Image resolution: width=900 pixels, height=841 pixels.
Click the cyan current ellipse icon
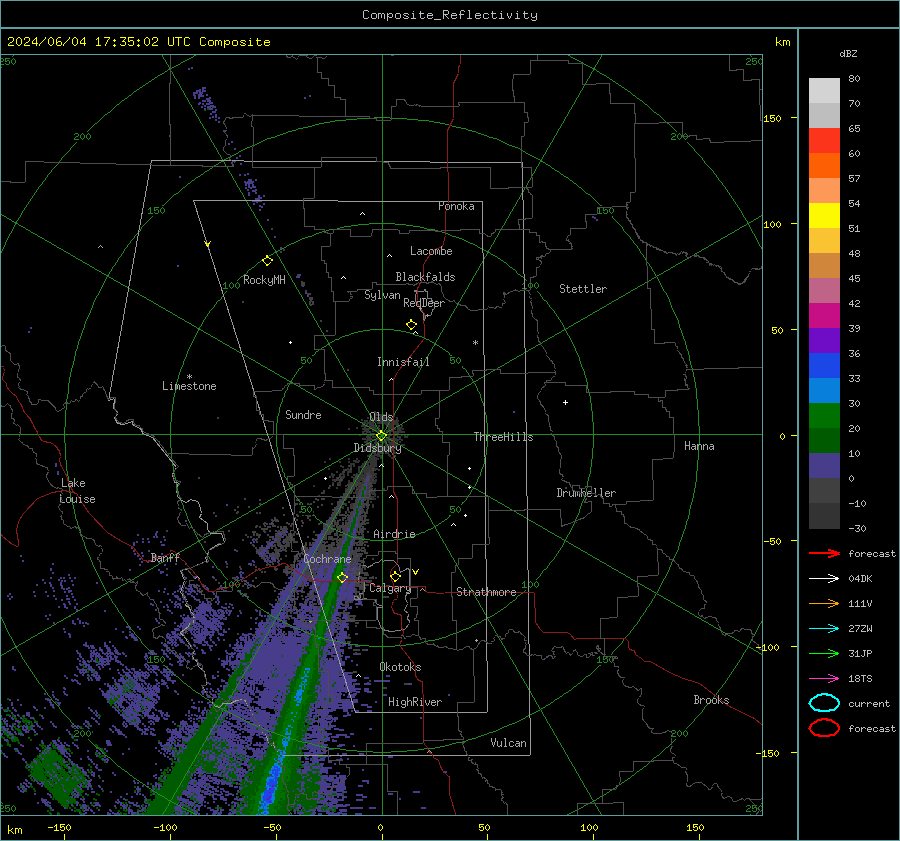pos(824,703)
